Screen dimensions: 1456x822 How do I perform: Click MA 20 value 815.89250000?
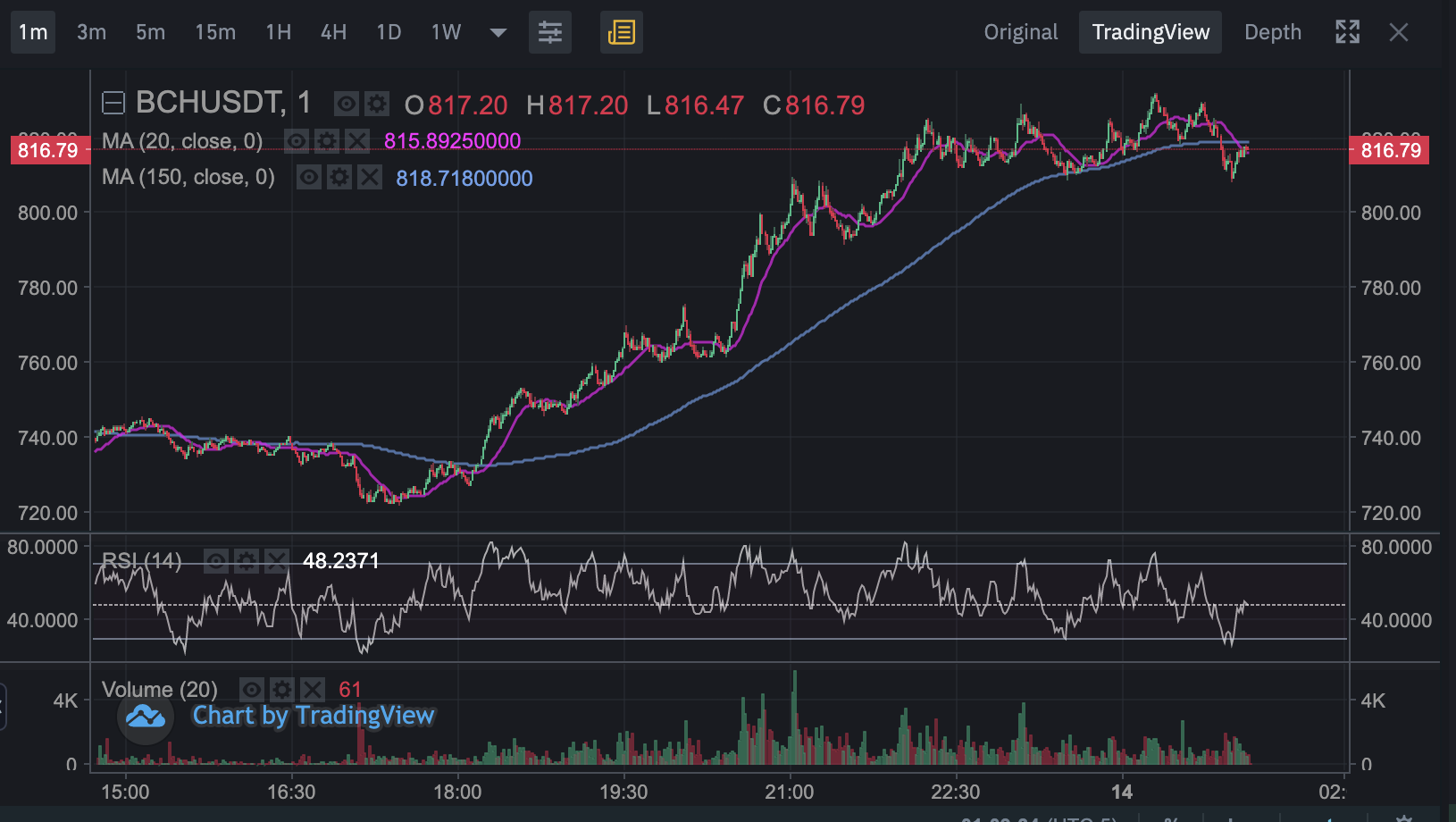[x=452, y=141]
